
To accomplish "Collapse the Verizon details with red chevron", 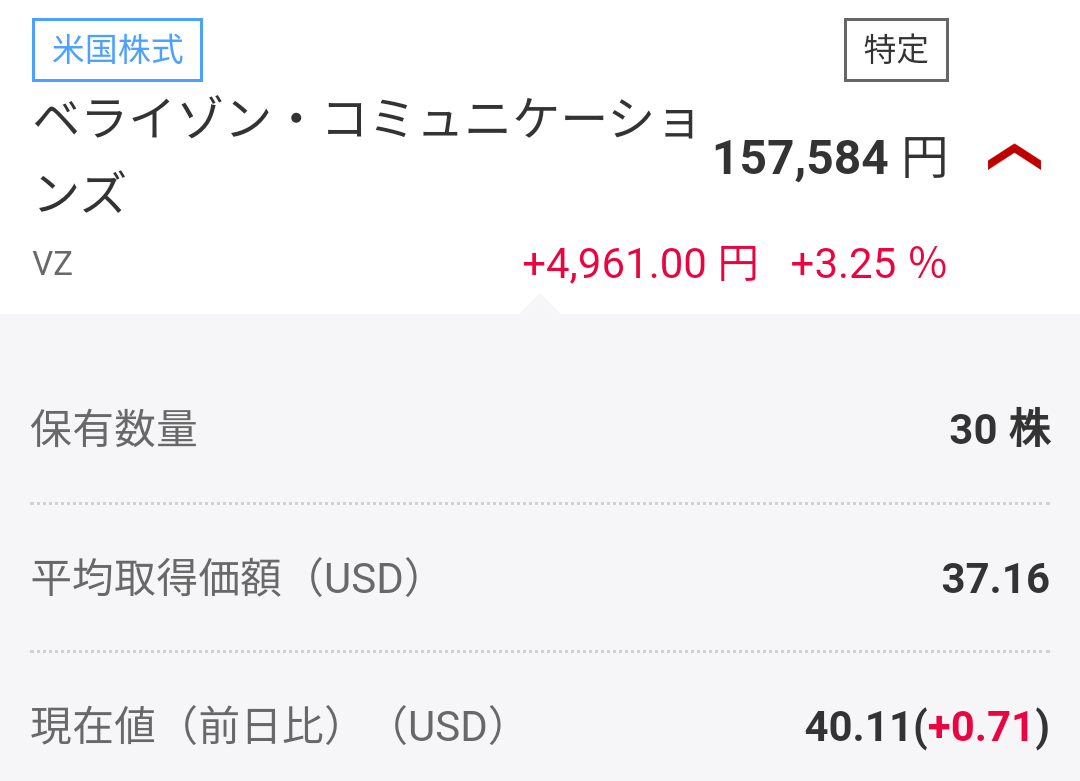I will pos(1014,158).
